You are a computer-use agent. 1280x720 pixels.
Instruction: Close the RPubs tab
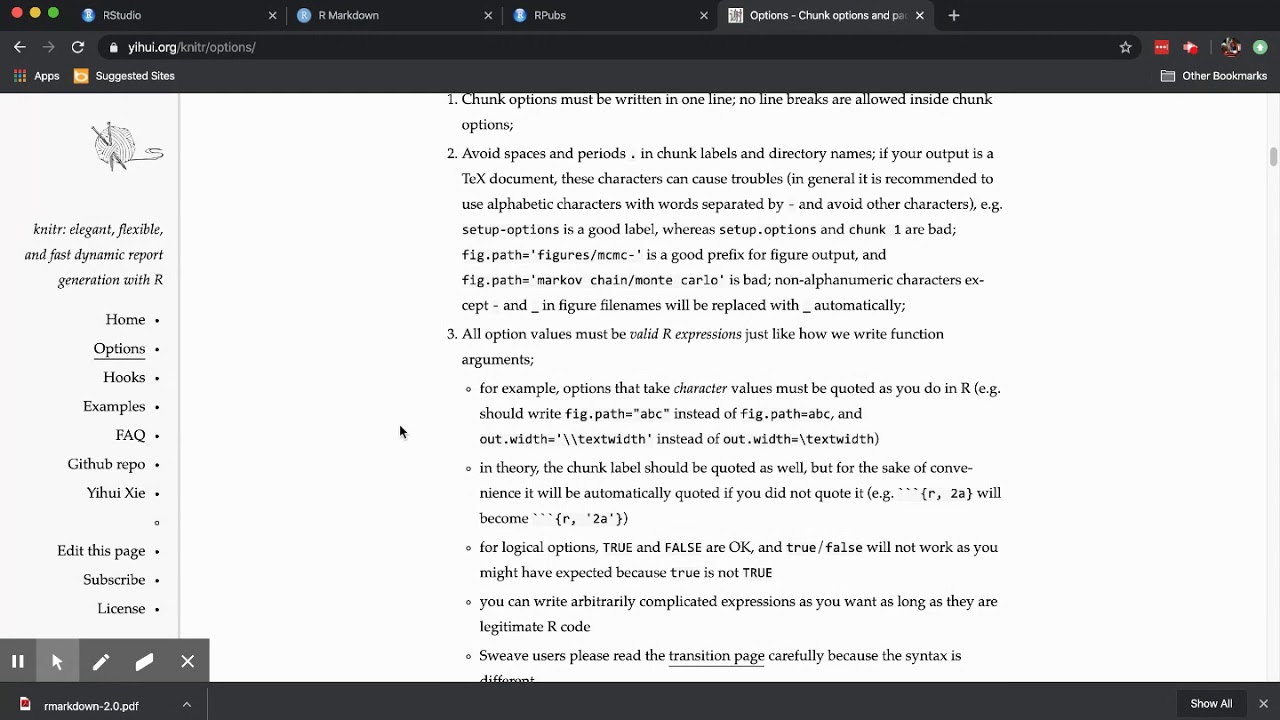pyautogui.click(x=704, y=15)
